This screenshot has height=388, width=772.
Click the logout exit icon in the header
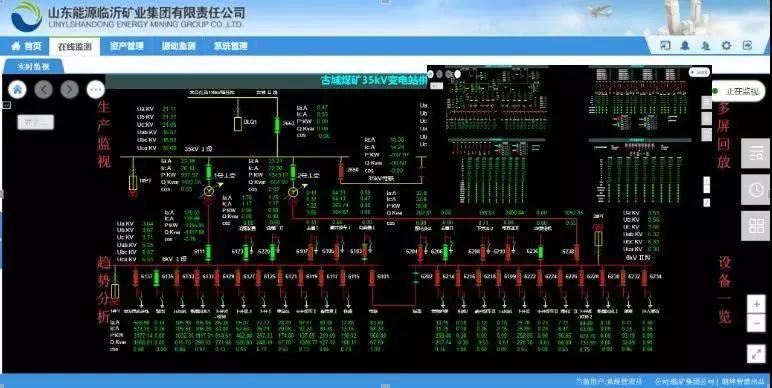(747, 46)
